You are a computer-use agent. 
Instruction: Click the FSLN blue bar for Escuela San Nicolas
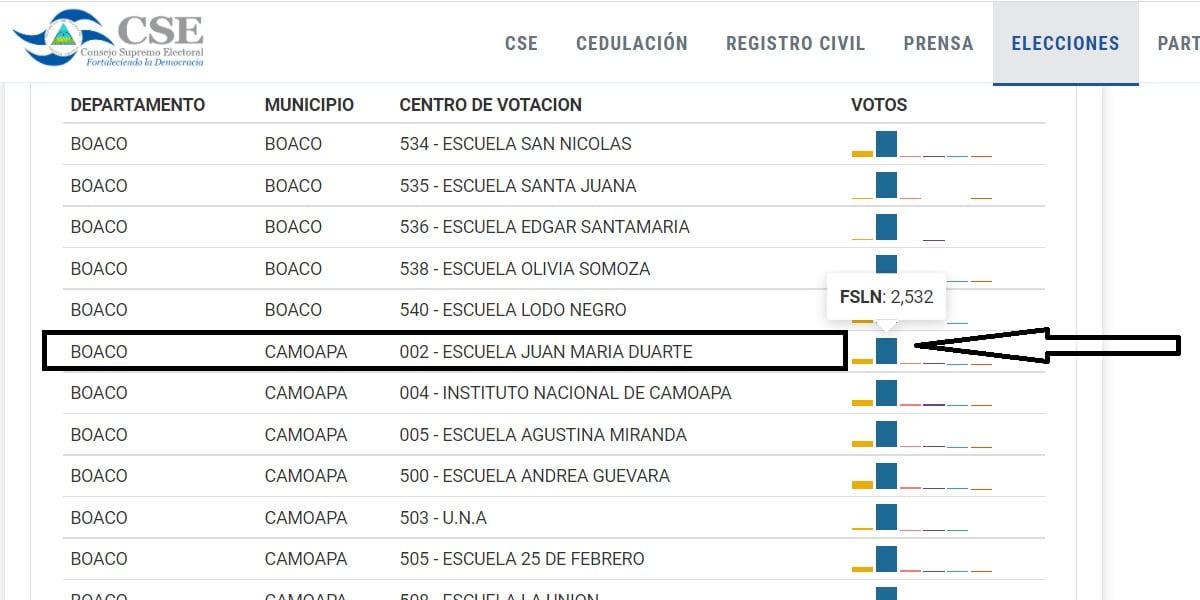(886, 144)
